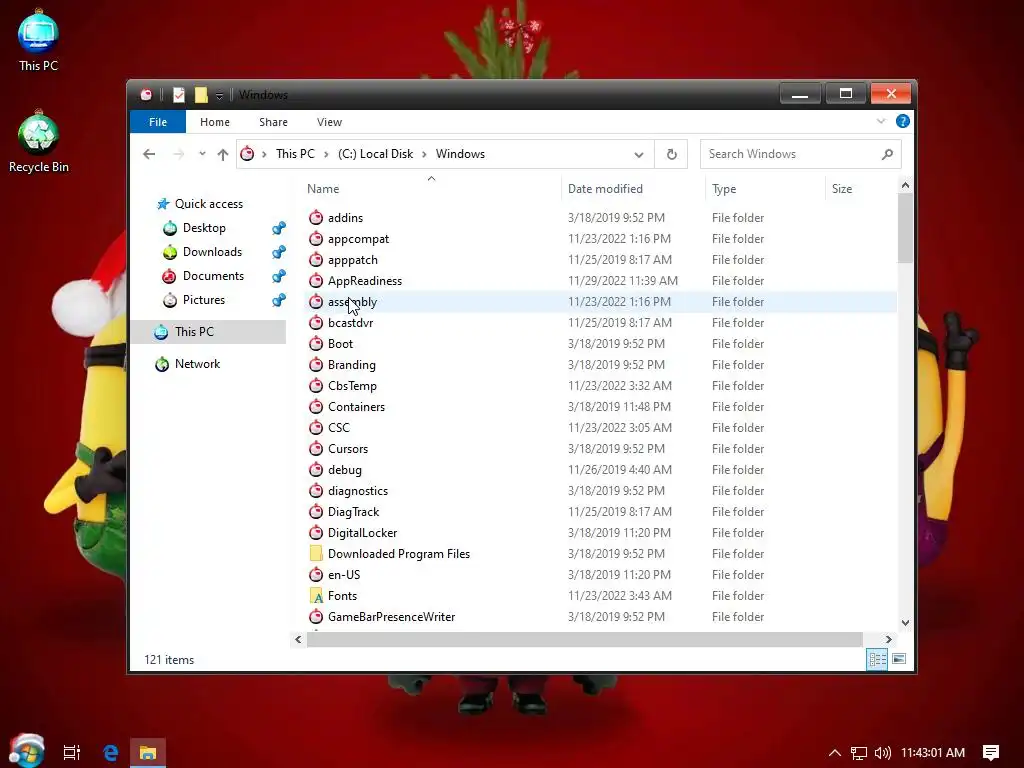Open the This PC desktop icon

tap(38, 40)
